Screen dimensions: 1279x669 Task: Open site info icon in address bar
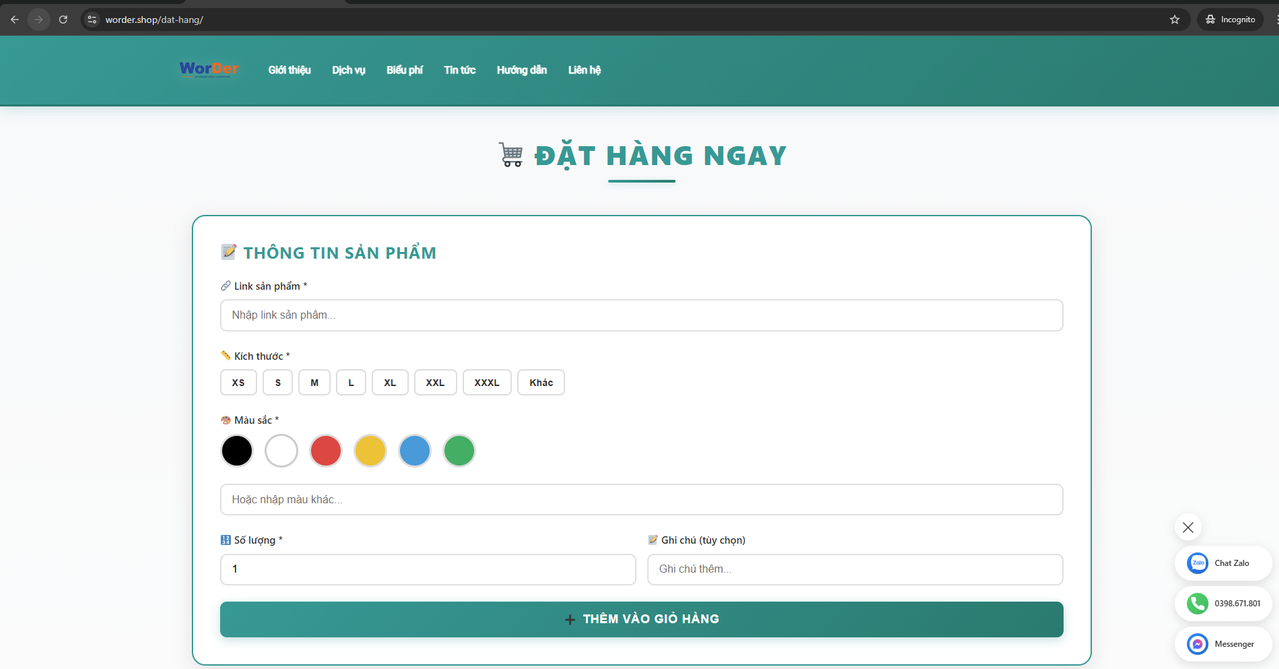tap(91, 19)
